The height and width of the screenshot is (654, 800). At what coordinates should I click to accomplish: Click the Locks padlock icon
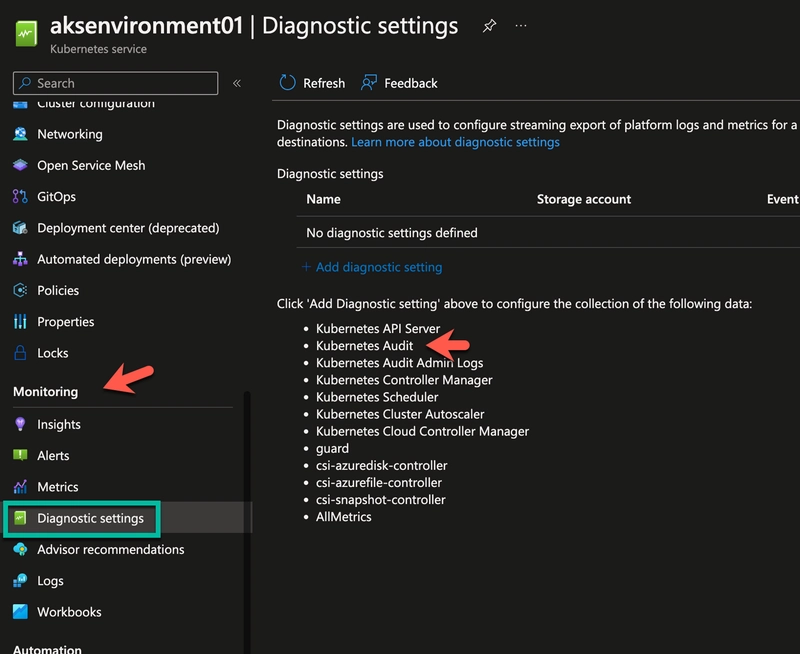20,353
